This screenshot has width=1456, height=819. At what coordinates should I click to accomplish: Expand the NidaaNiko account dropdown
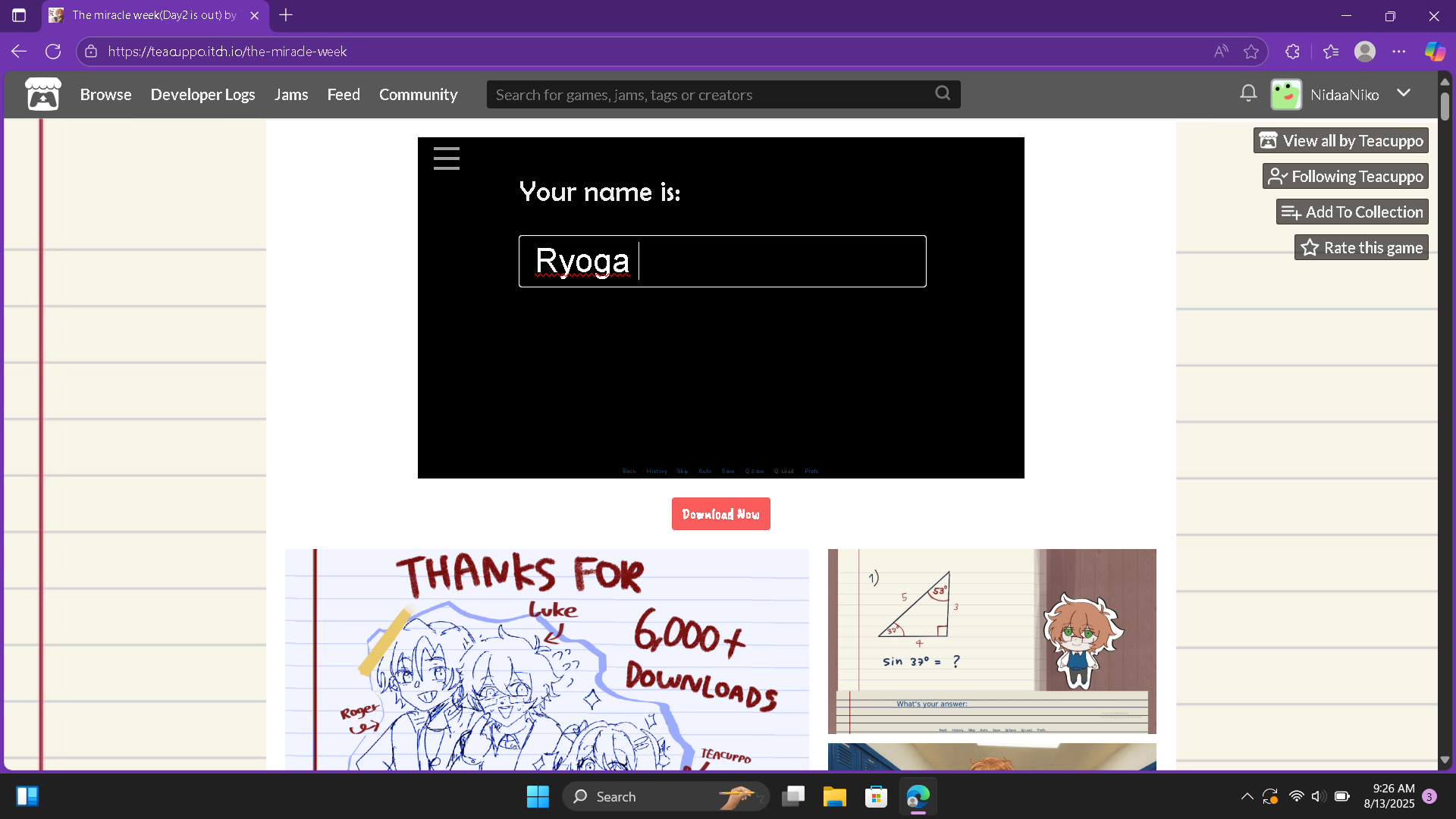pyautogui.click(x=1404, y=93)
